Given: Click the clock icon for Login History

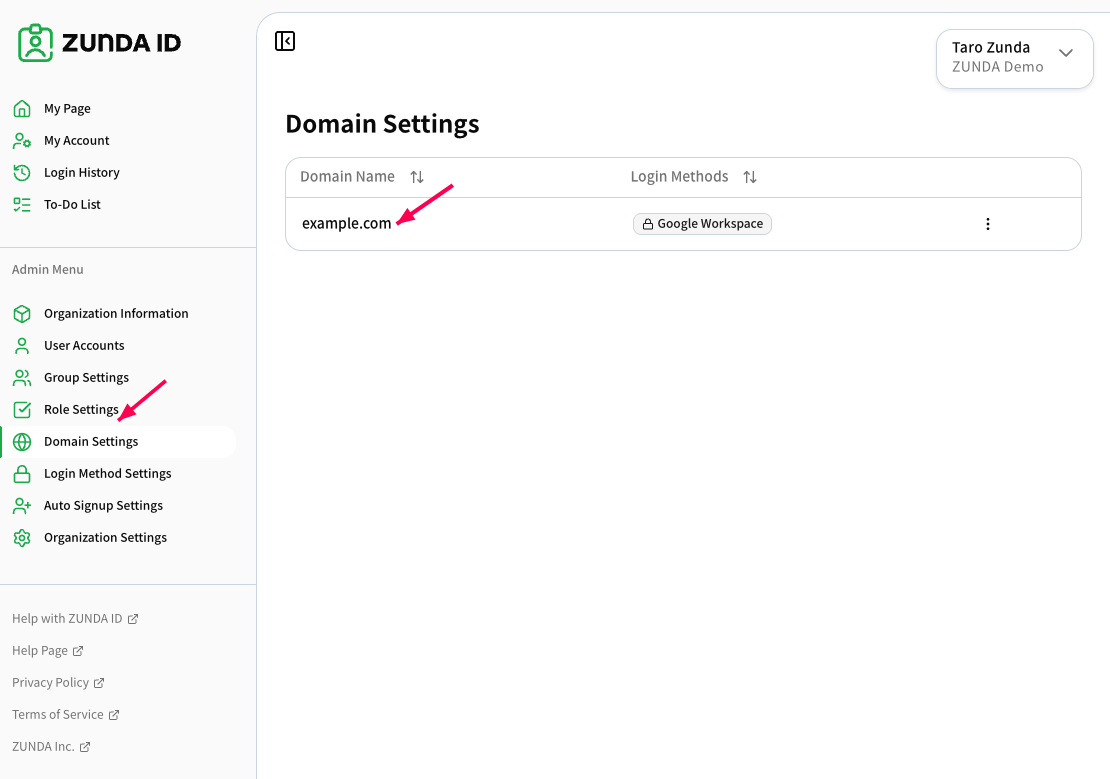Looking at the screenshot, I should (x=22, y=173).
